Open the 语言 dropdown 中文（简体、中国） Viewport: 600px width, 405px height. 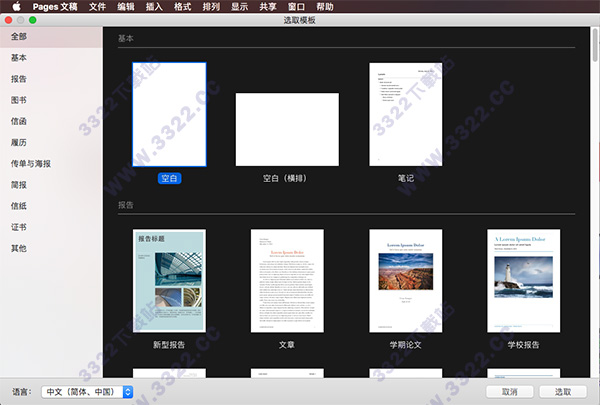pyautogui.click(x=87, y=392)
